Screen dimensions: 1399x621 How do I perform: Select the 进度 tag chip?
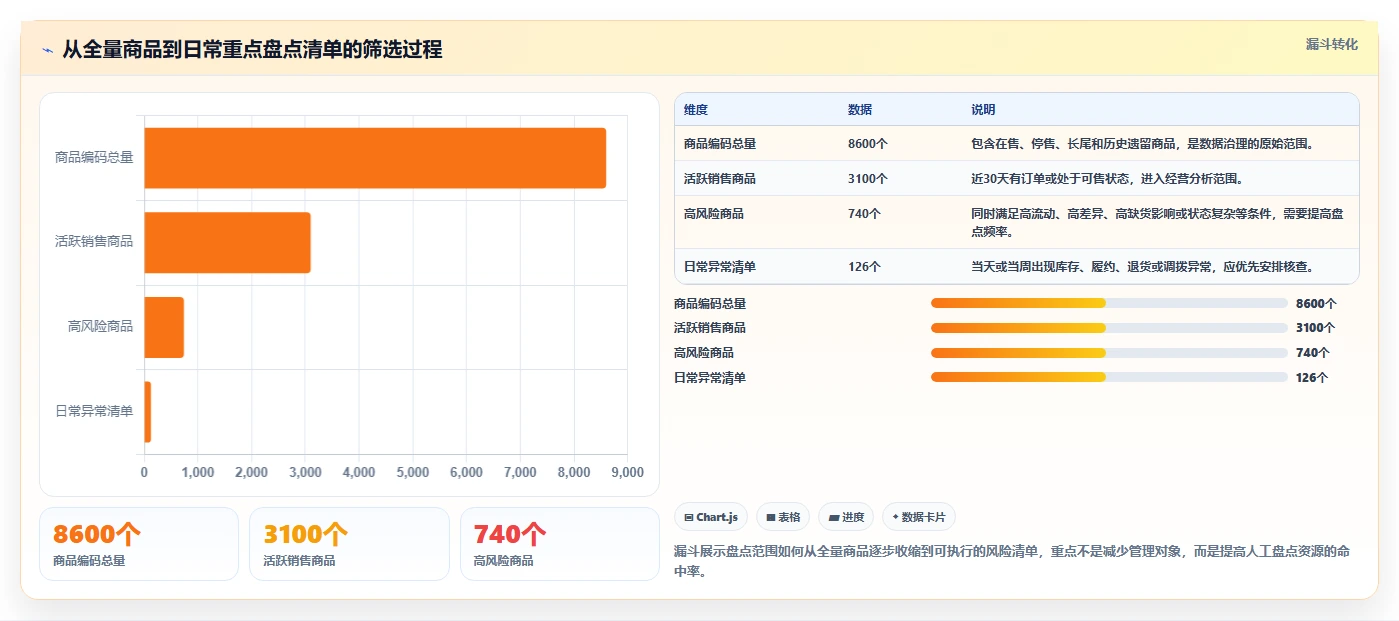click(x=846, y=517)
